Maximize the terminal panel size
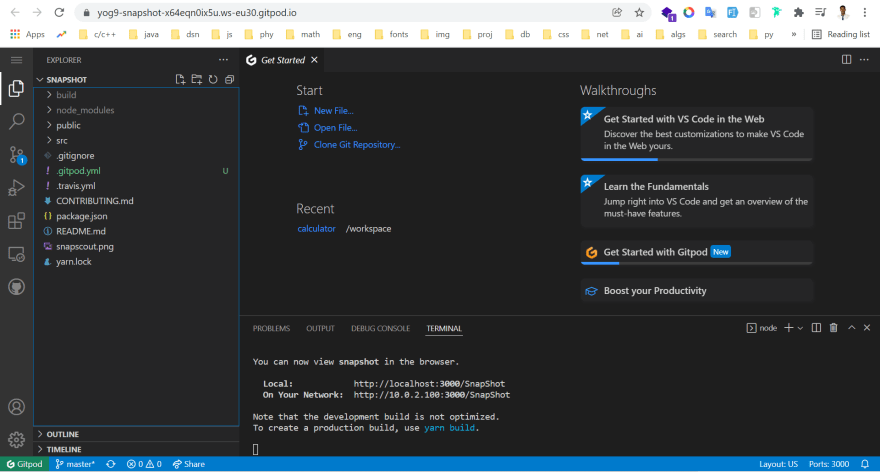880x472 pixels. (851, 328)
